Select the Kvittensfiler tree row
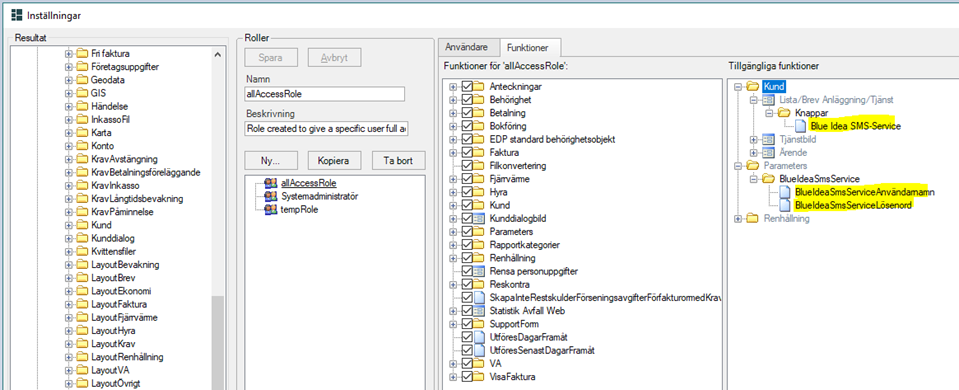This screenshot has height=390, width=959. pos(113,251)
